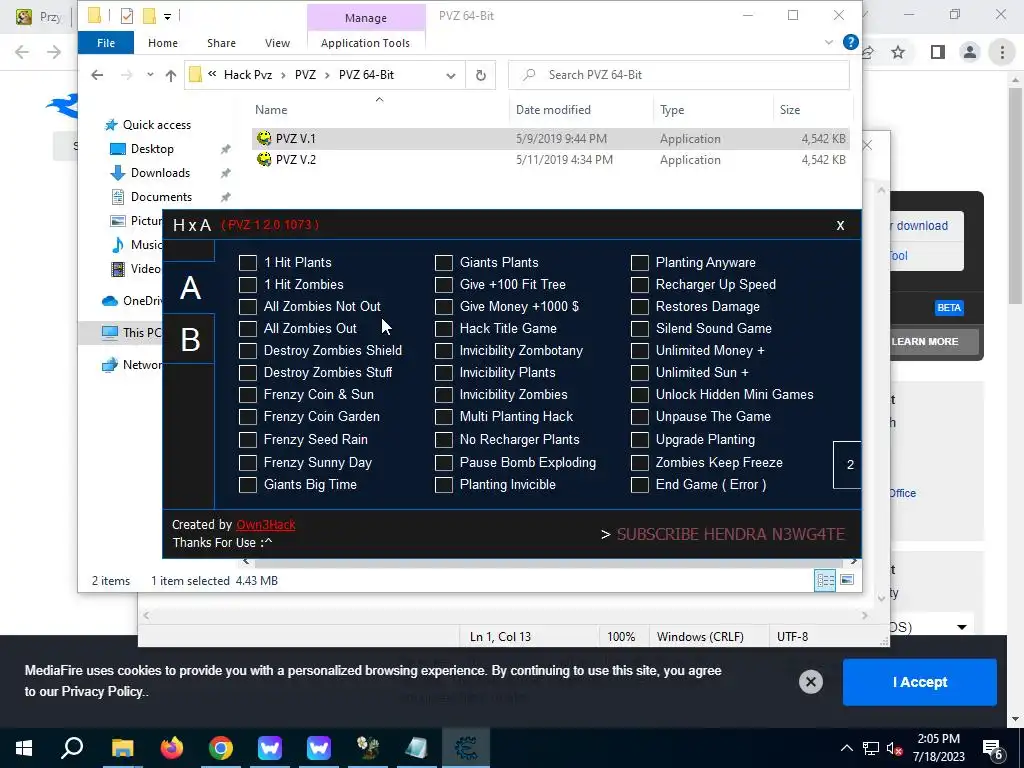Open File Explorer from taskbar
This screenshot has height=768, width=1024.
click(x=122, y=748)
